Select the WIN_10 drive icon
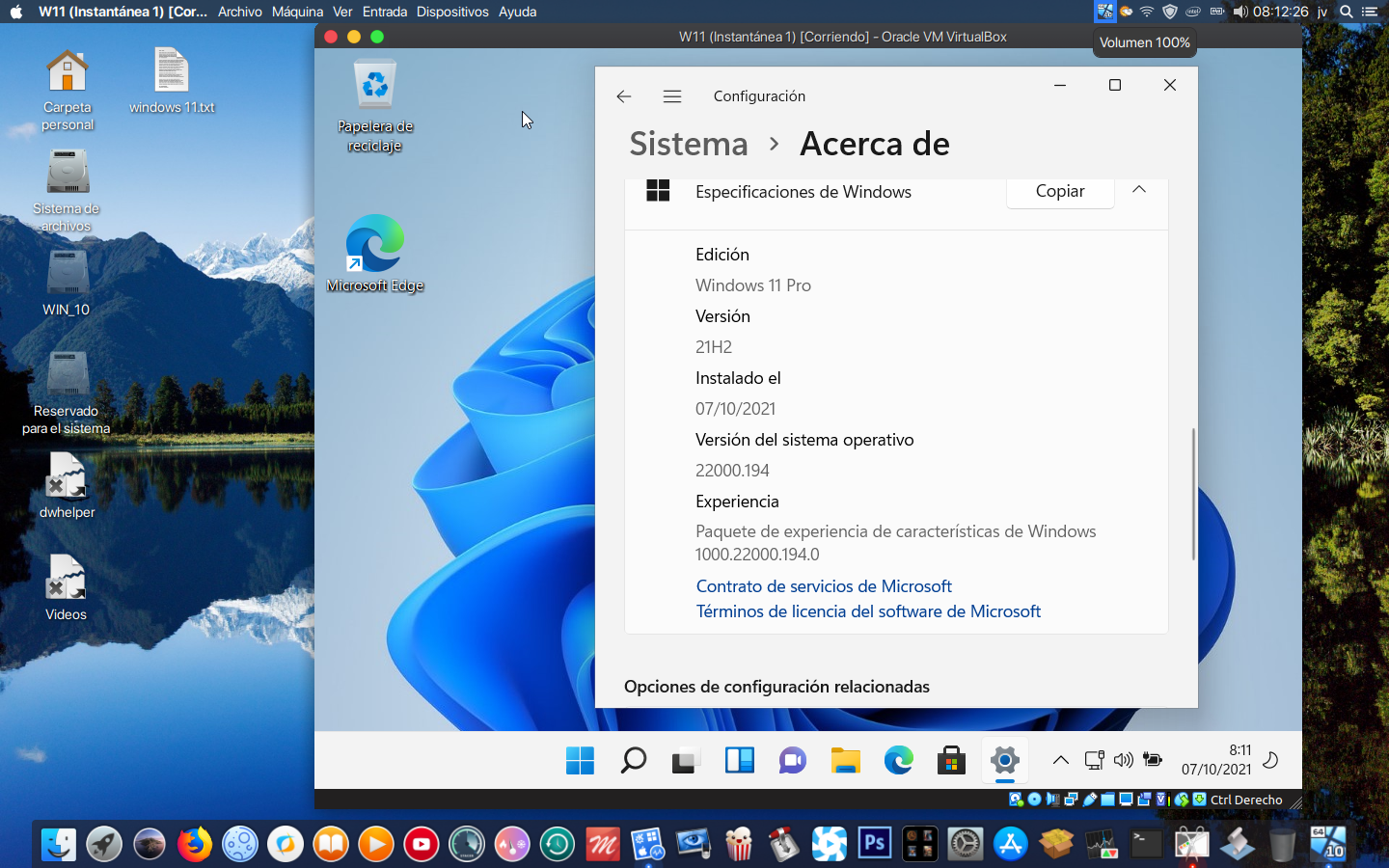The height and width of the screenshot is (868, 1389). (67, 283)
